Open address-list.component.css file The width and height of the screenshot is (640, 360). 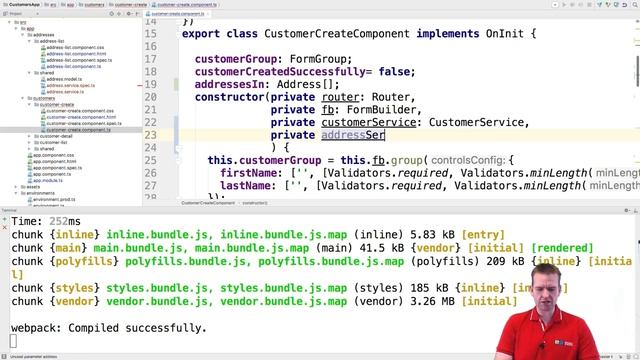pyautogui.click(x=75, y=47)
